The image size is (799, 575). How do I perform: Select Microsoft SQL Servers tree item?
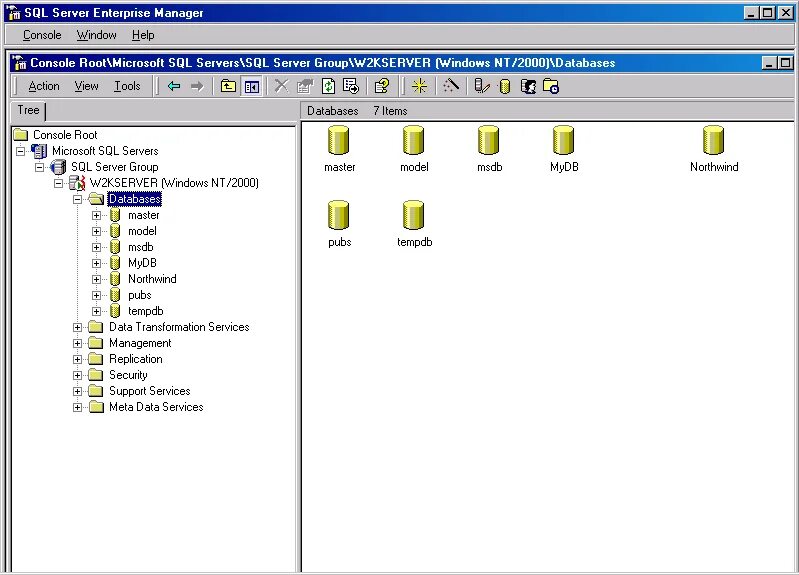[x=105, y=151]
